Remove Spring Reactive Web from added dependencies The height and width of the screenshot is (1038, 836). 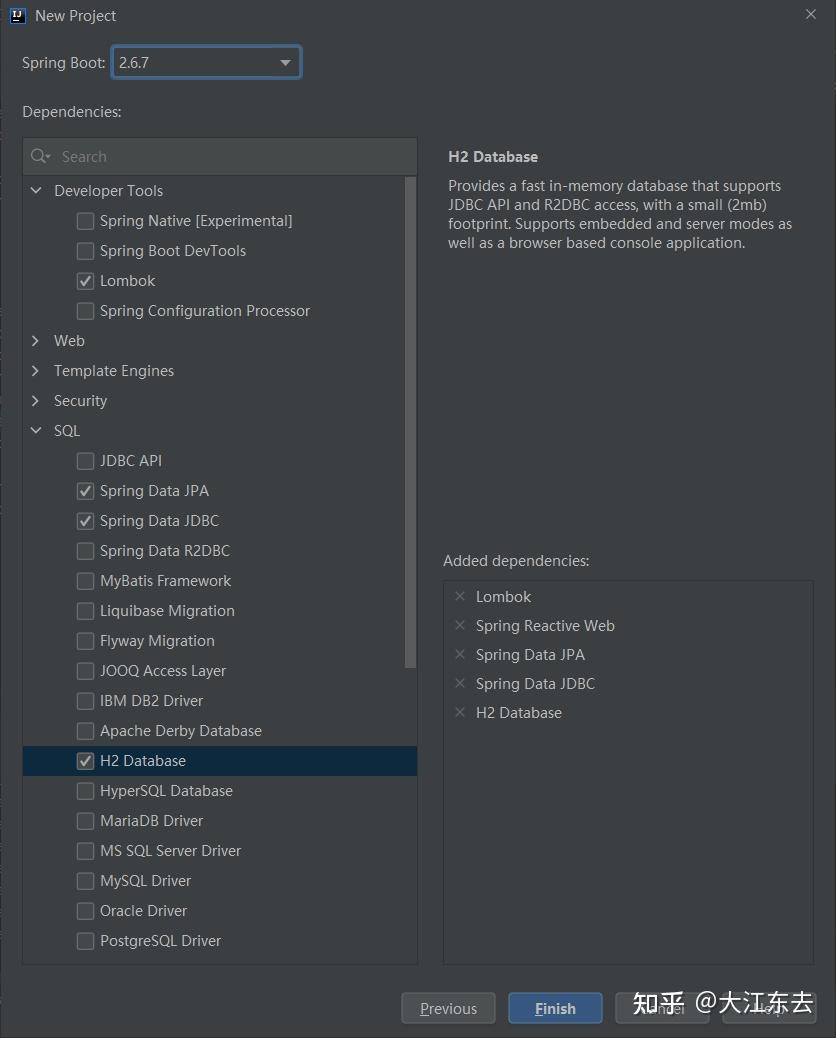tap(460, 626)
